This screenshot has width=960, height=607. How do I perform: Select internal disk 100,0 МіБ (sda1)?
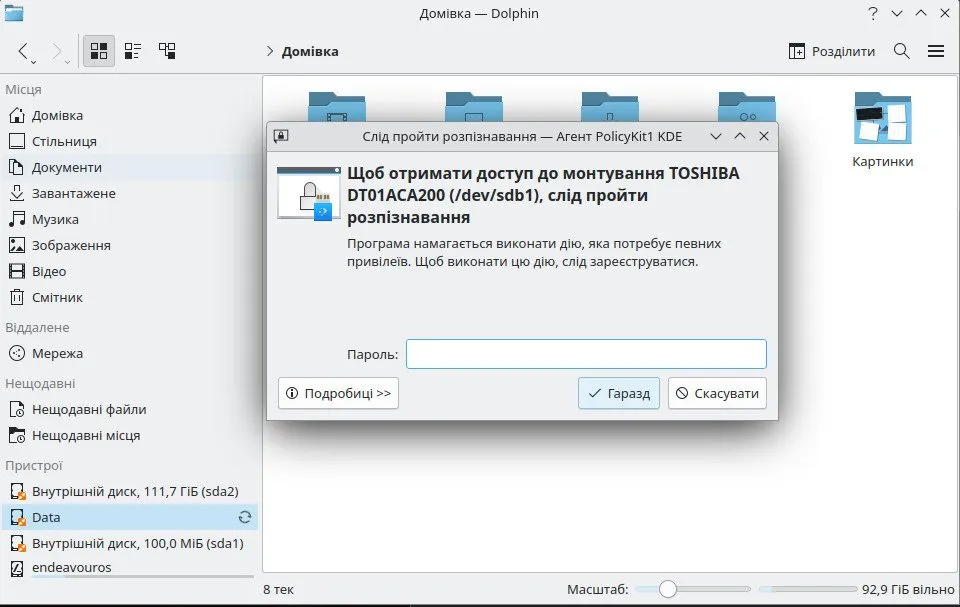click(130, 543)
